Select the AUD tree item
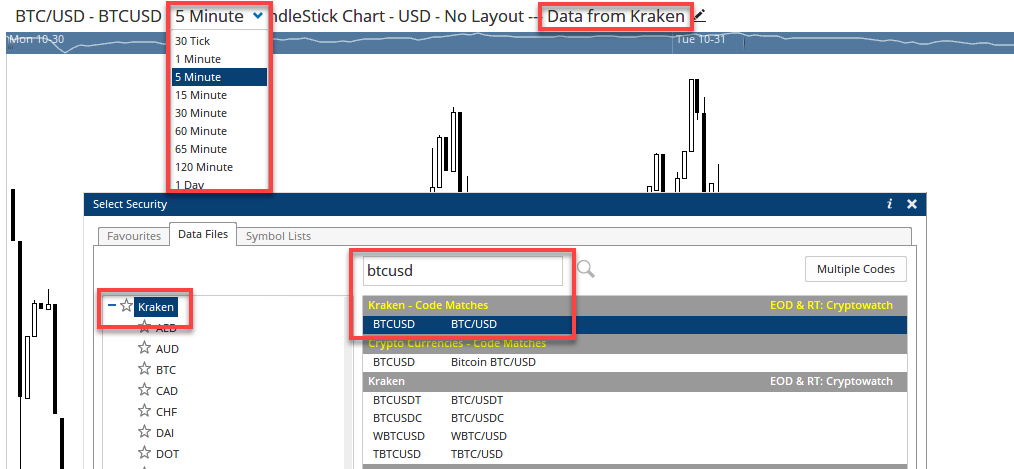This screenshot has width=1014, height=469. [x=167, y=349]
